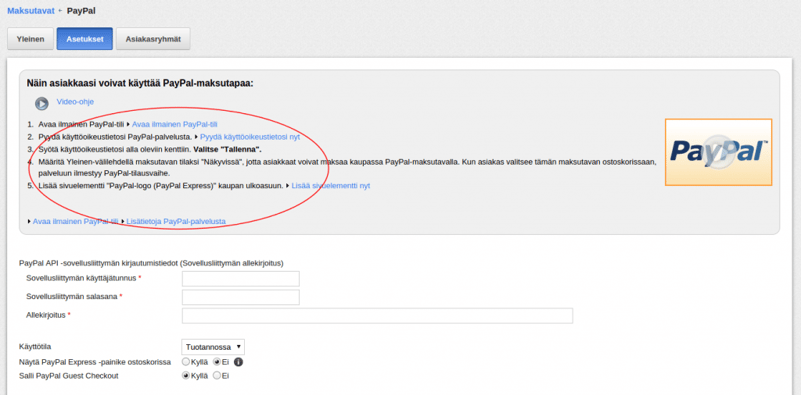Click the heading Näin asiakkaasi voivat käyttää PayPal-maksutapaa
Screen dimensions: 801x395
(x=140, y=83)
